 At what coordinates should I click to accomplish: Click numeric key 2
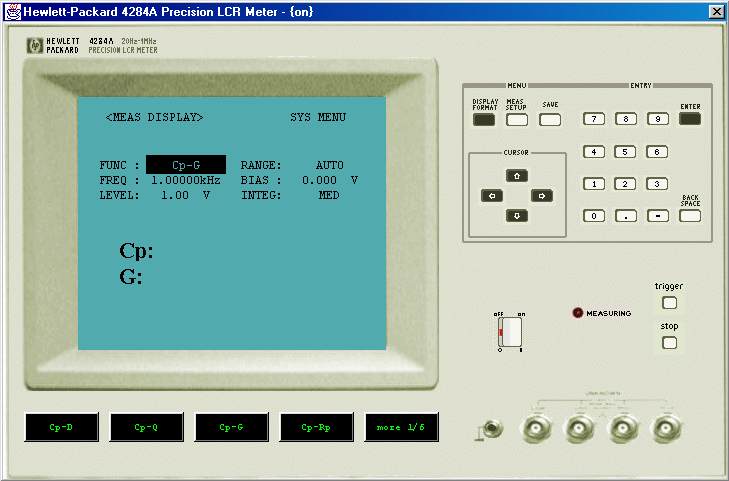click(625, 184)
